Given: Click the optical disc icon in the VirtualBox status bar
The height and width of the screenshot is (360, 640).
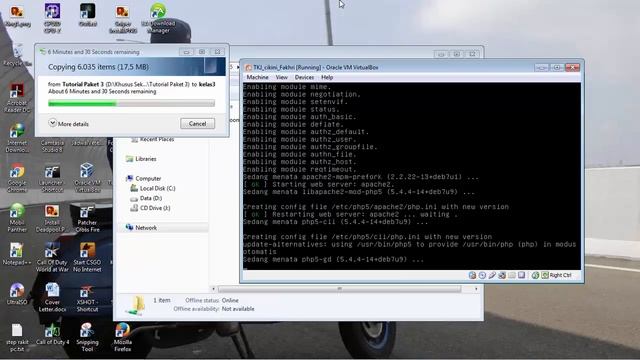Looking at the screenshot, I should click(x=482, y=276).
